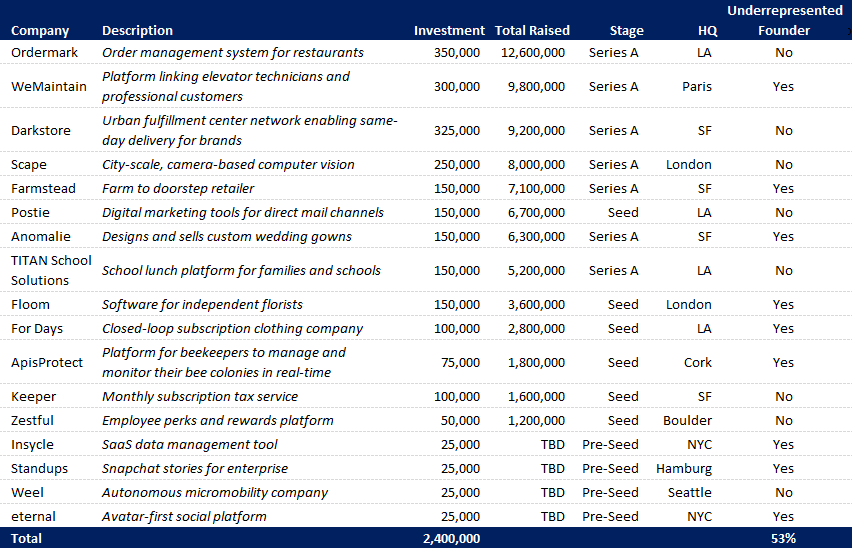Select the TITAN School Solutions cell
Screen dimensions: 852x548
click(x=51, y=270)
